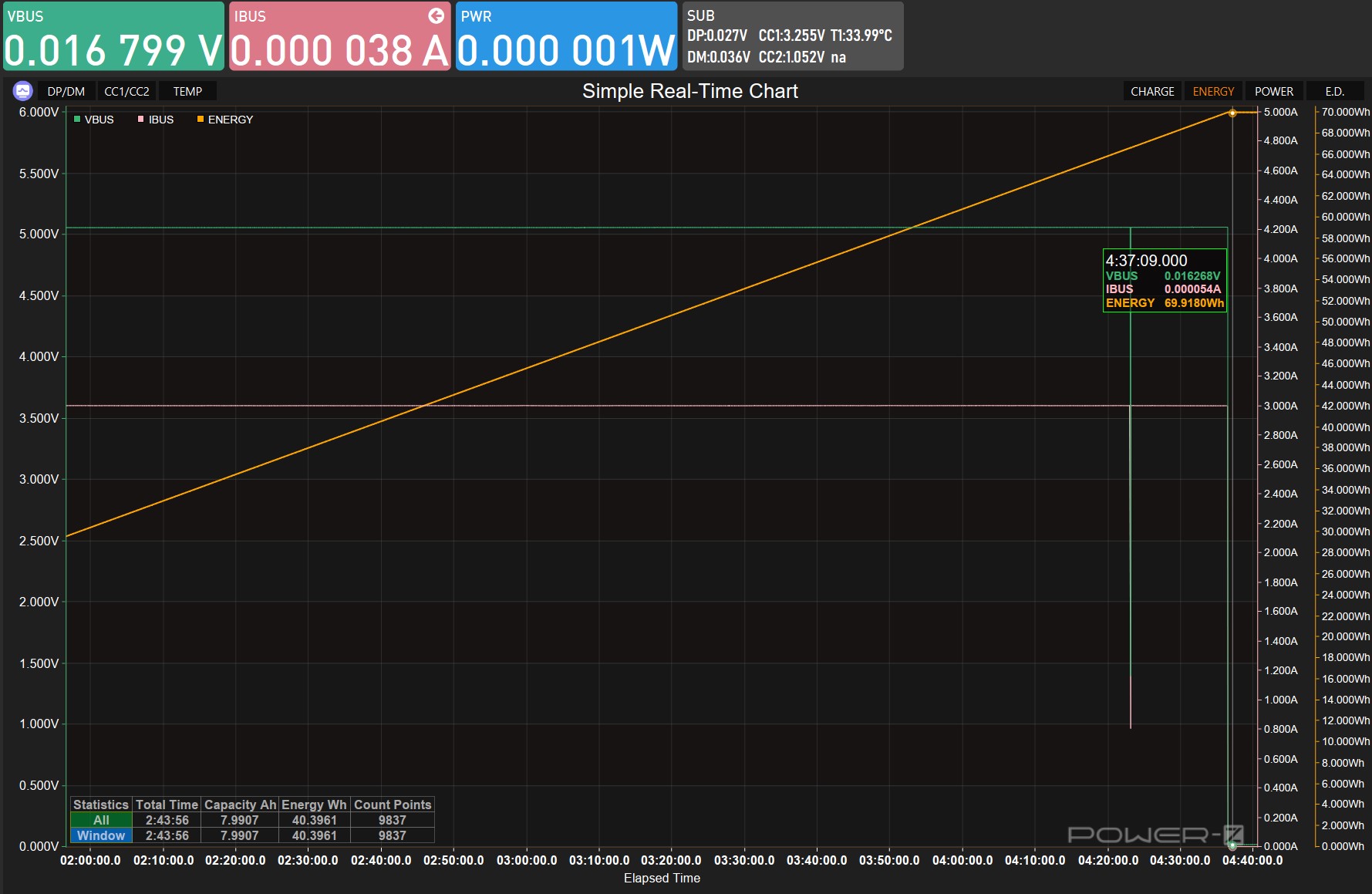Open the E.D. chart option
1372x894 pixels.
(x=1334, y=91)
